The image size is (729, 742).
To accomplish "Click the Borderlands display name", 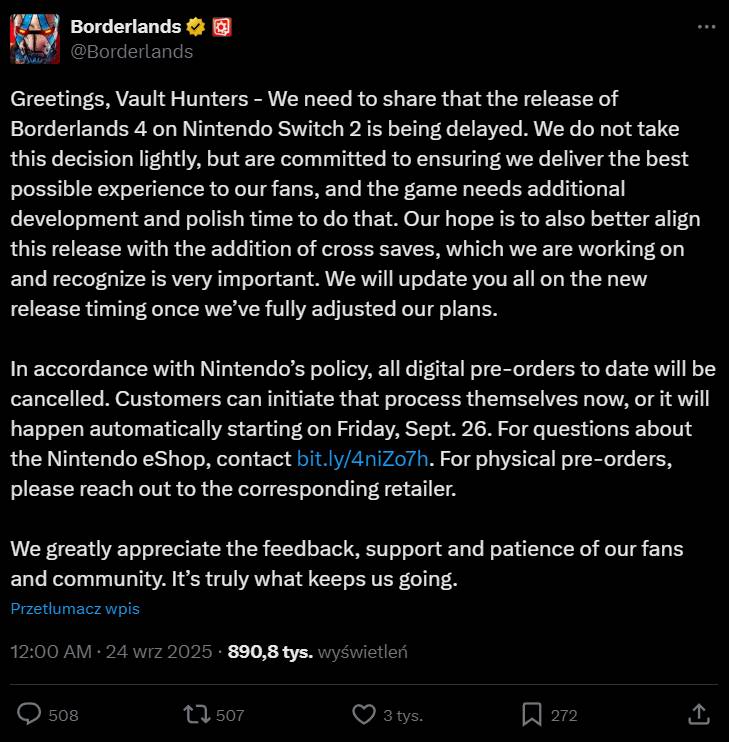I will (x=126, y=27).
